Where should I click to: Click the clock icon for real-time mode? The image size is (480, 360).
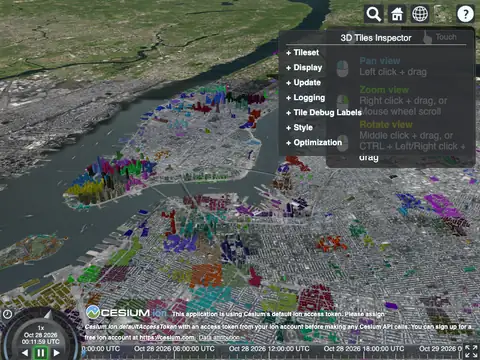7,314
